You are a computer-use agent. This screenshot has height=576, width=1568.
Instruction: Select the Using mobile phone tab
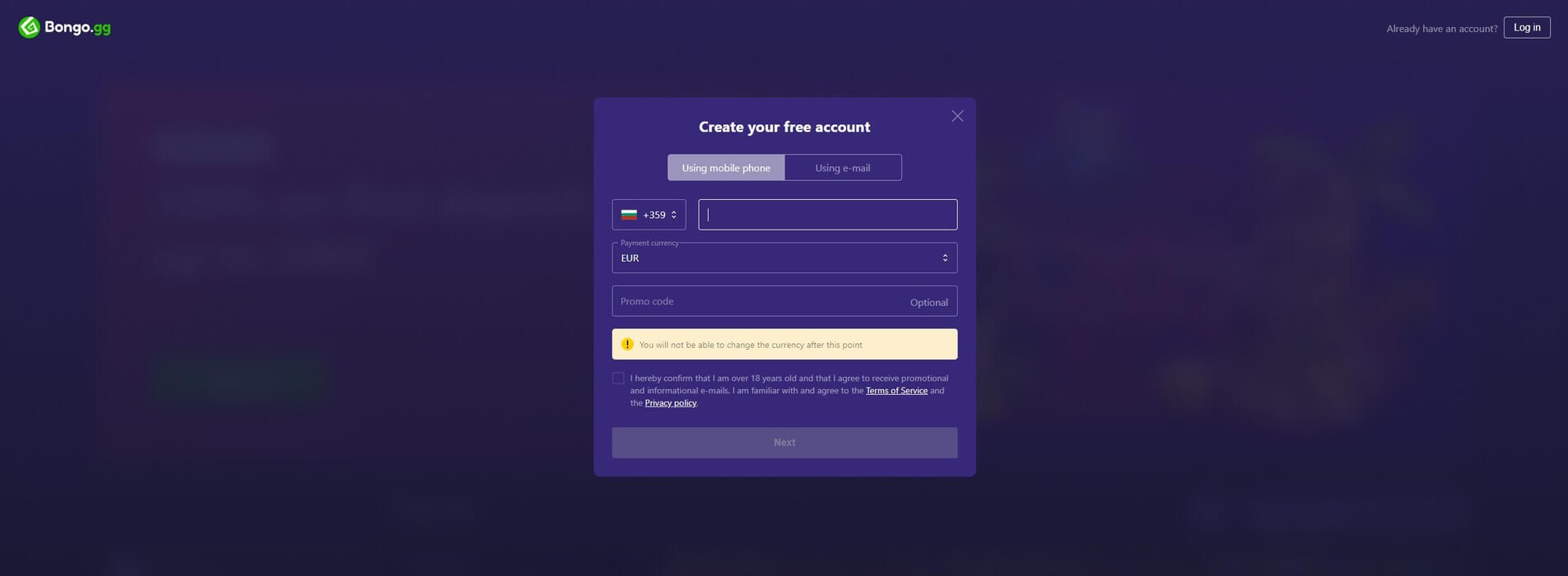point(726,168)
